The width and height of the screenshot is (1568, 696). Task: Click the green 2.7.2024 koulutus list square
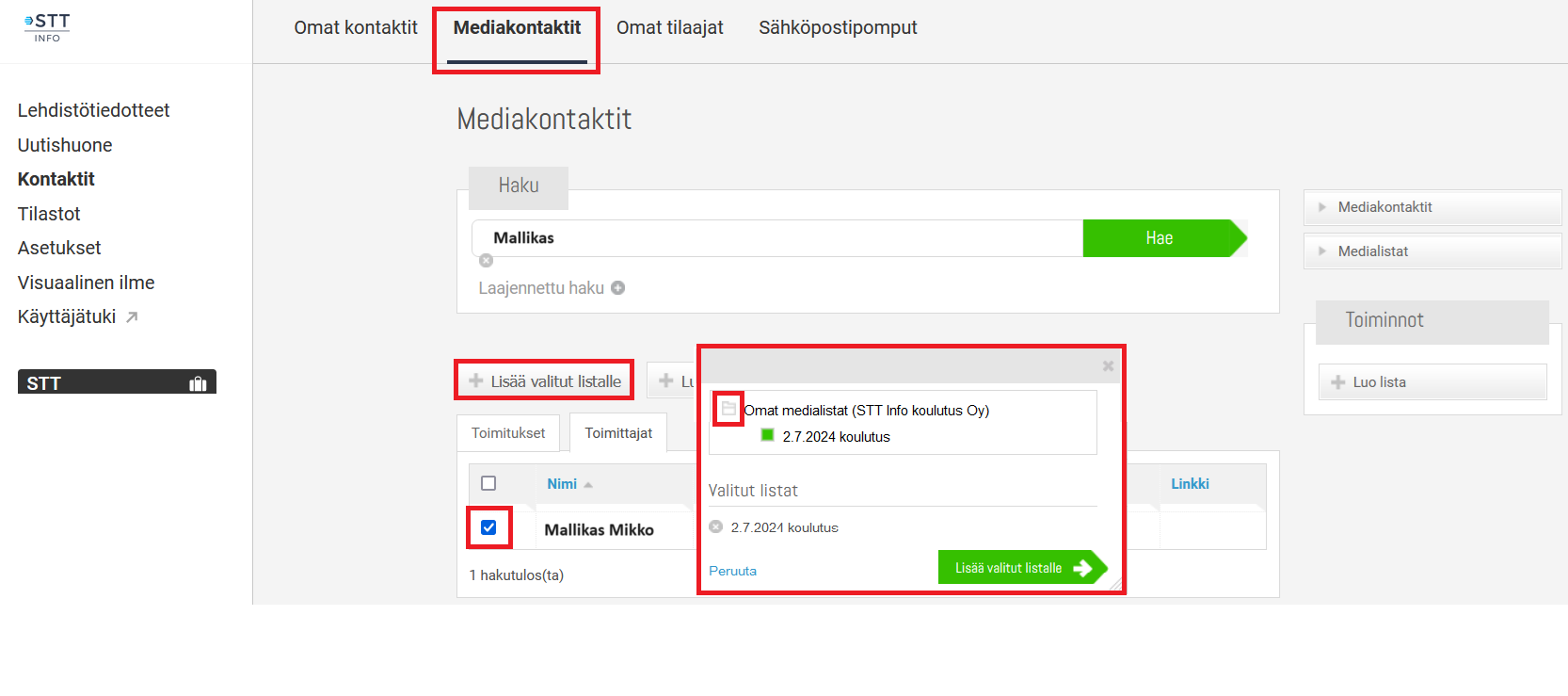pos(767,435)
